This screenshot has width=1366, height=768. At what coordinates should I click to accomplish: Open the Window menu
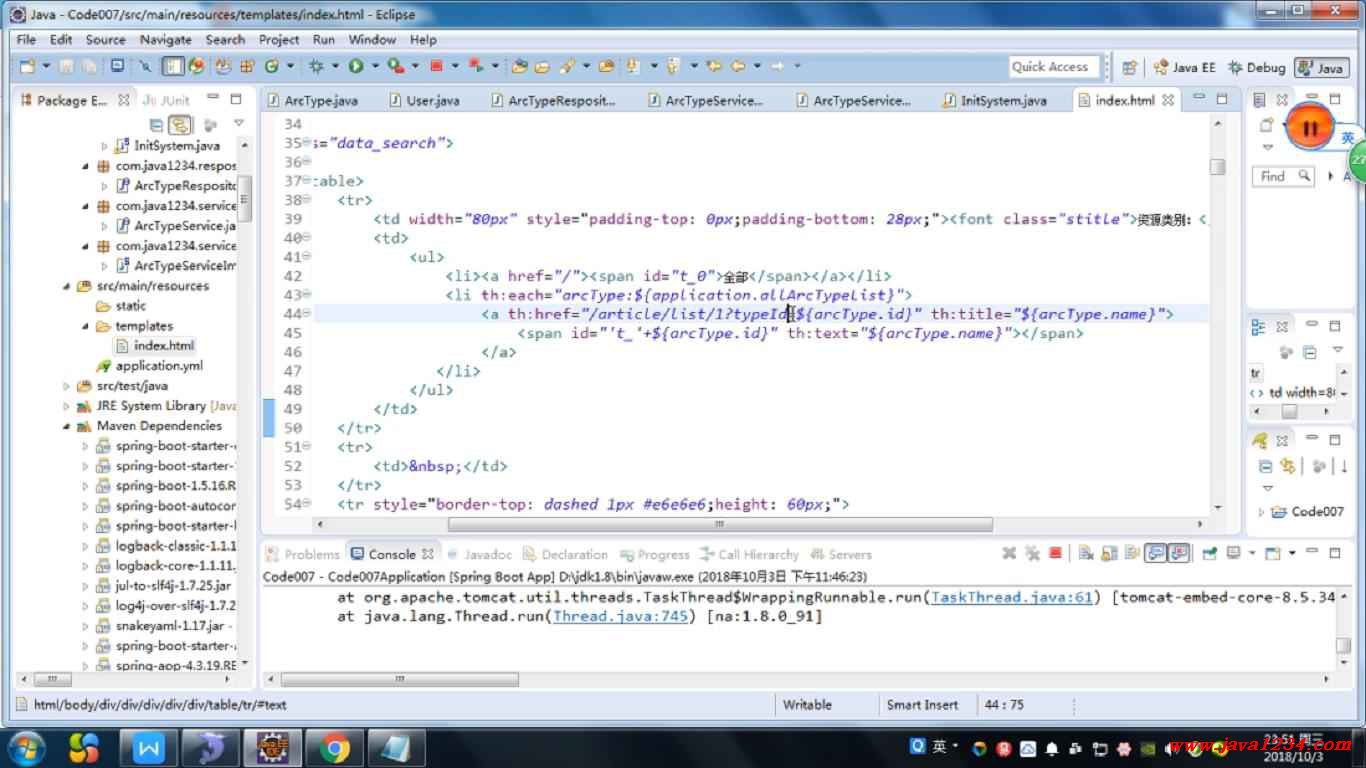[x=372, y=40]
